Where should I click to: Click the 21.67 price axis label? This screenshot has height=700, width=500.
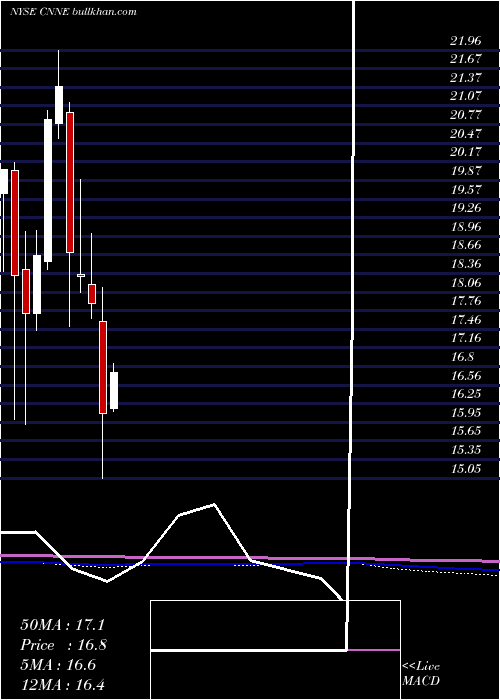466,59
